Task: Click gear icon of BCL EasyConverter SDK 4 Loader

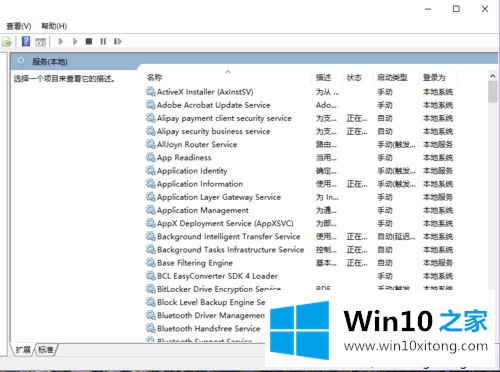Action: pos(151,276)
